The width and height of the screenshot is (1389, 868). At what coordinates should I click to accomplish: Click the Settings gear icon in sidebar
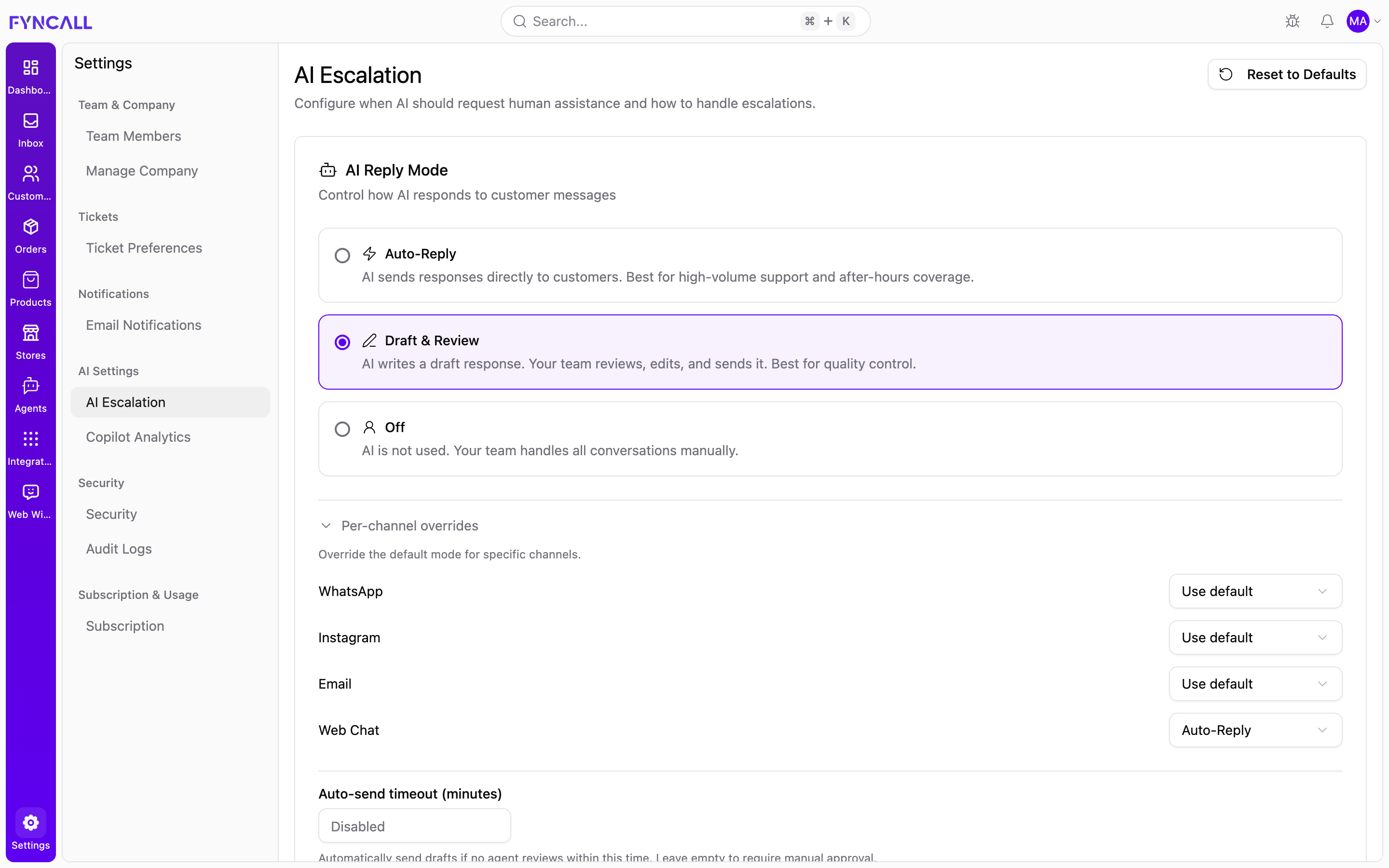30,823
